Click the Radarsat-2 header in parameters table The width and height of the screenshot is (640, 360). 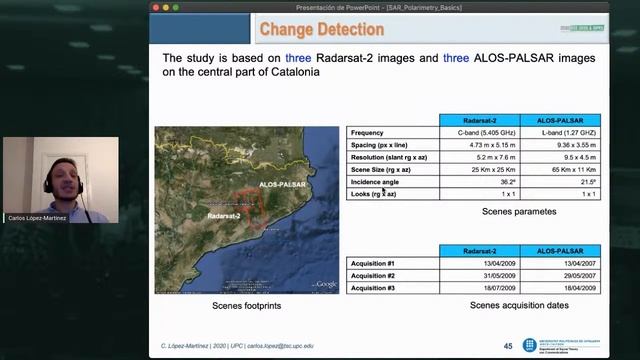480,120
